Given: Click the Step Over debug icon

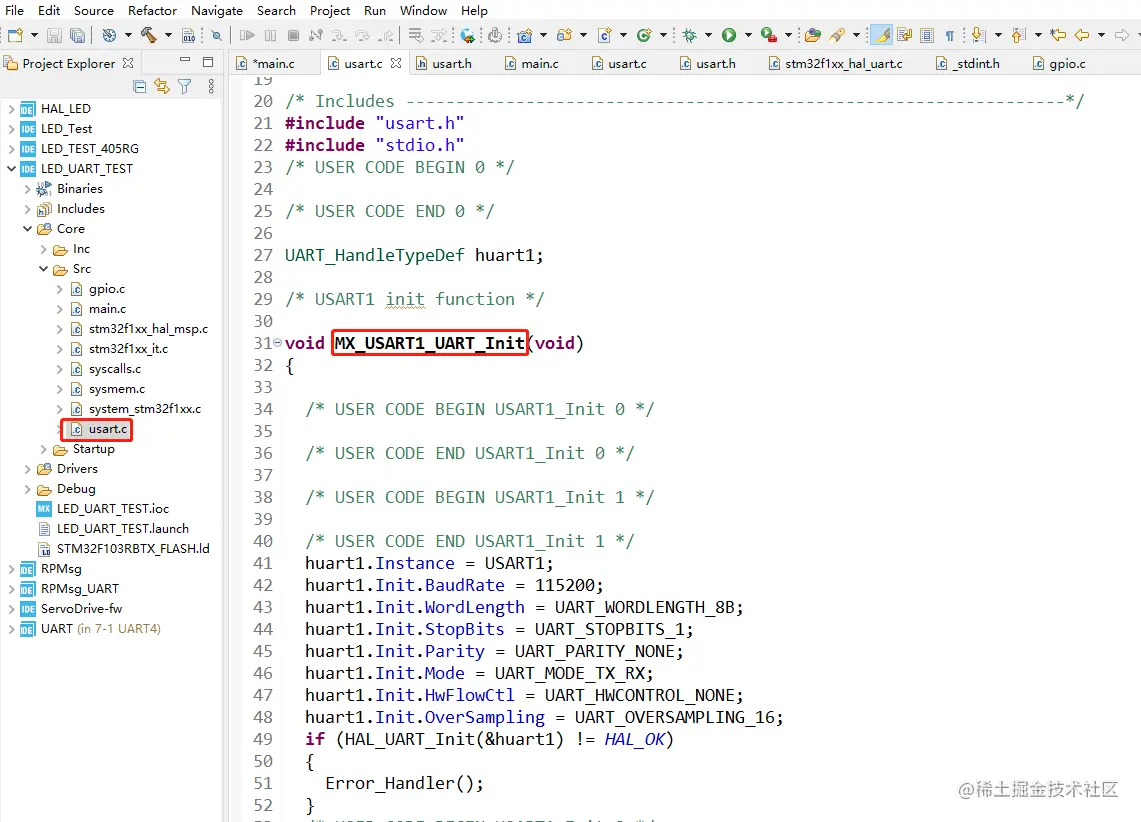Looking at the screenshot, I should [x=362, y=35].
